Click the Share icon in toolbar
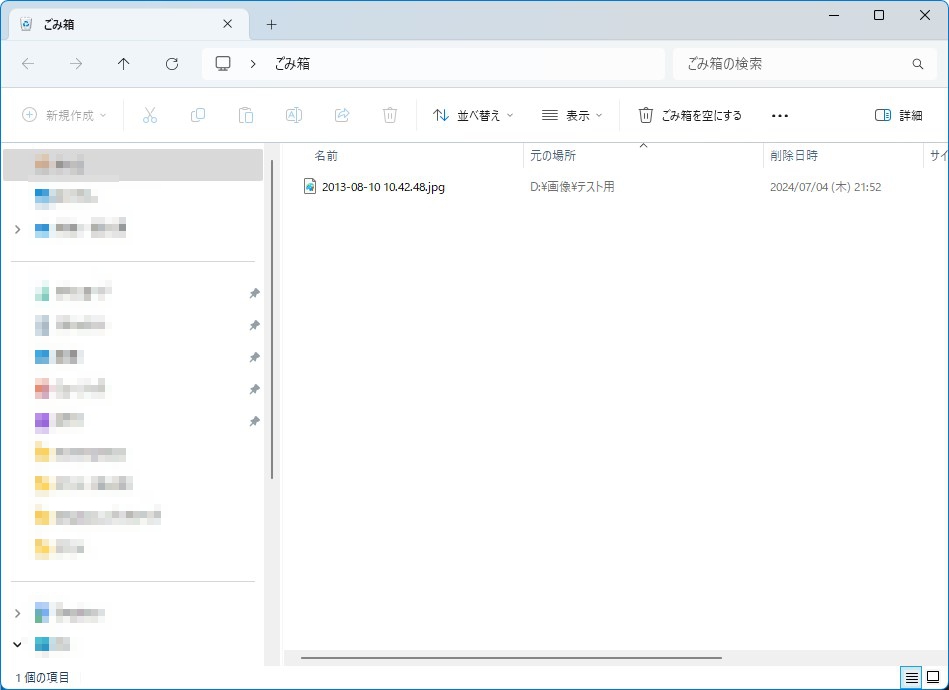Viewport: 949px width, 690px height. tap(342, 115)
